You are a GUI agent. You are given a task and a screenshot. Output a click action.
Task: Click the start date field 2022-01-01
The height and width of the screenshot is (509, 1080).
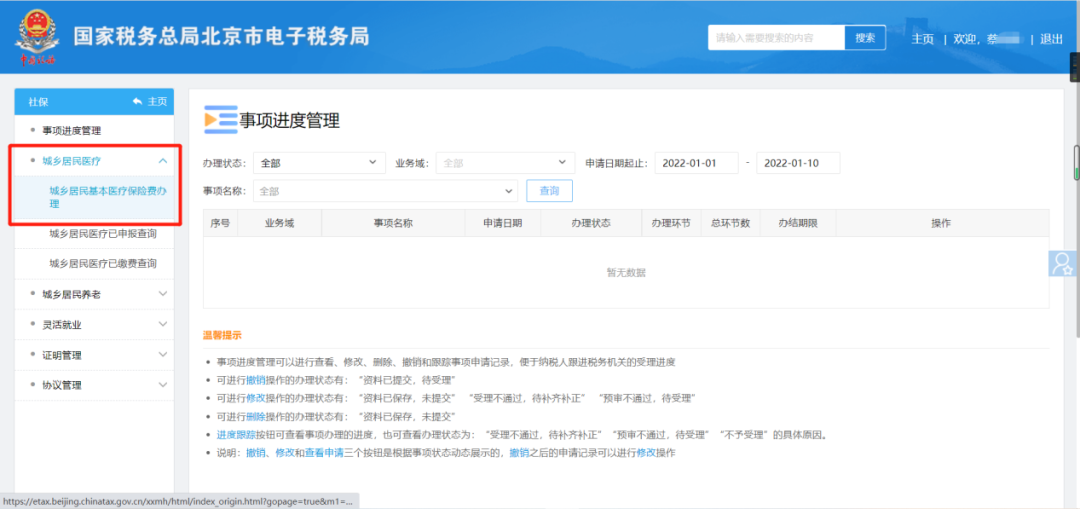pyautogui.click(x=696, y=163)
